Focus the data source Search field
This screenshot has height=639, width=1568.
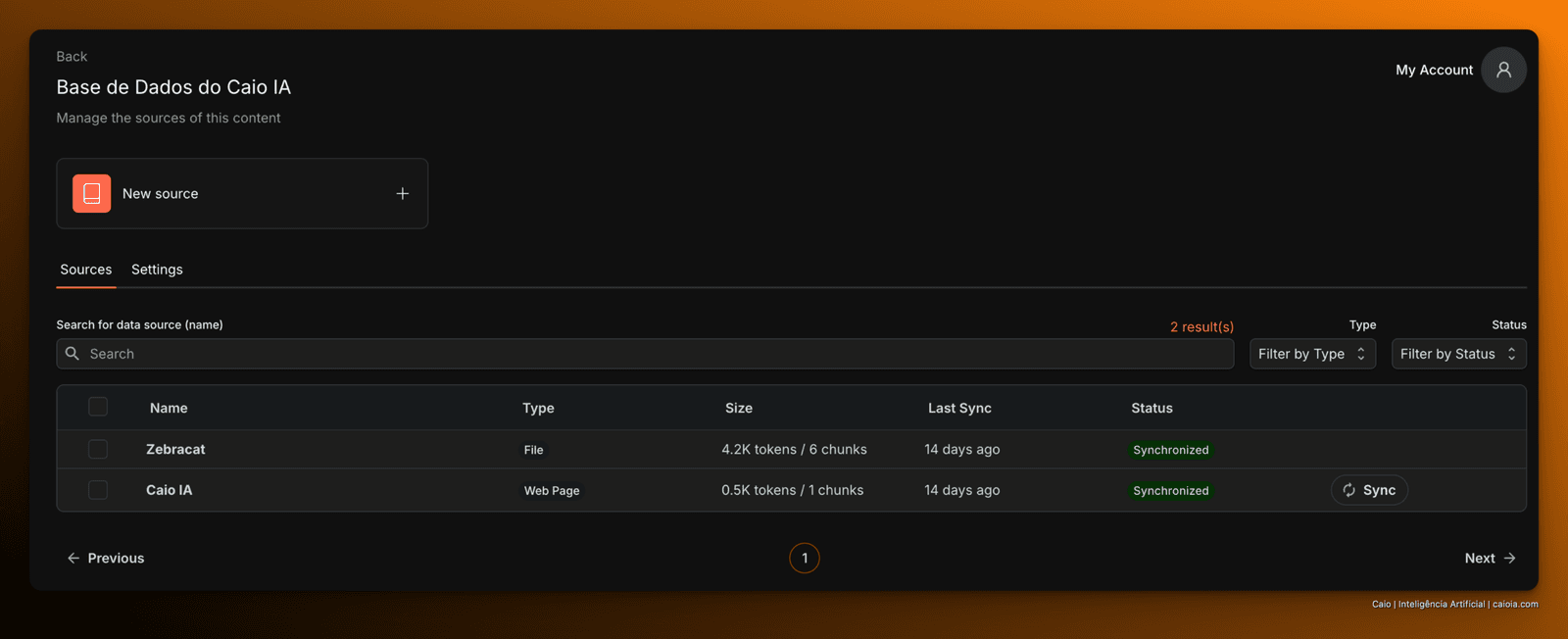[x=645, y=354]
